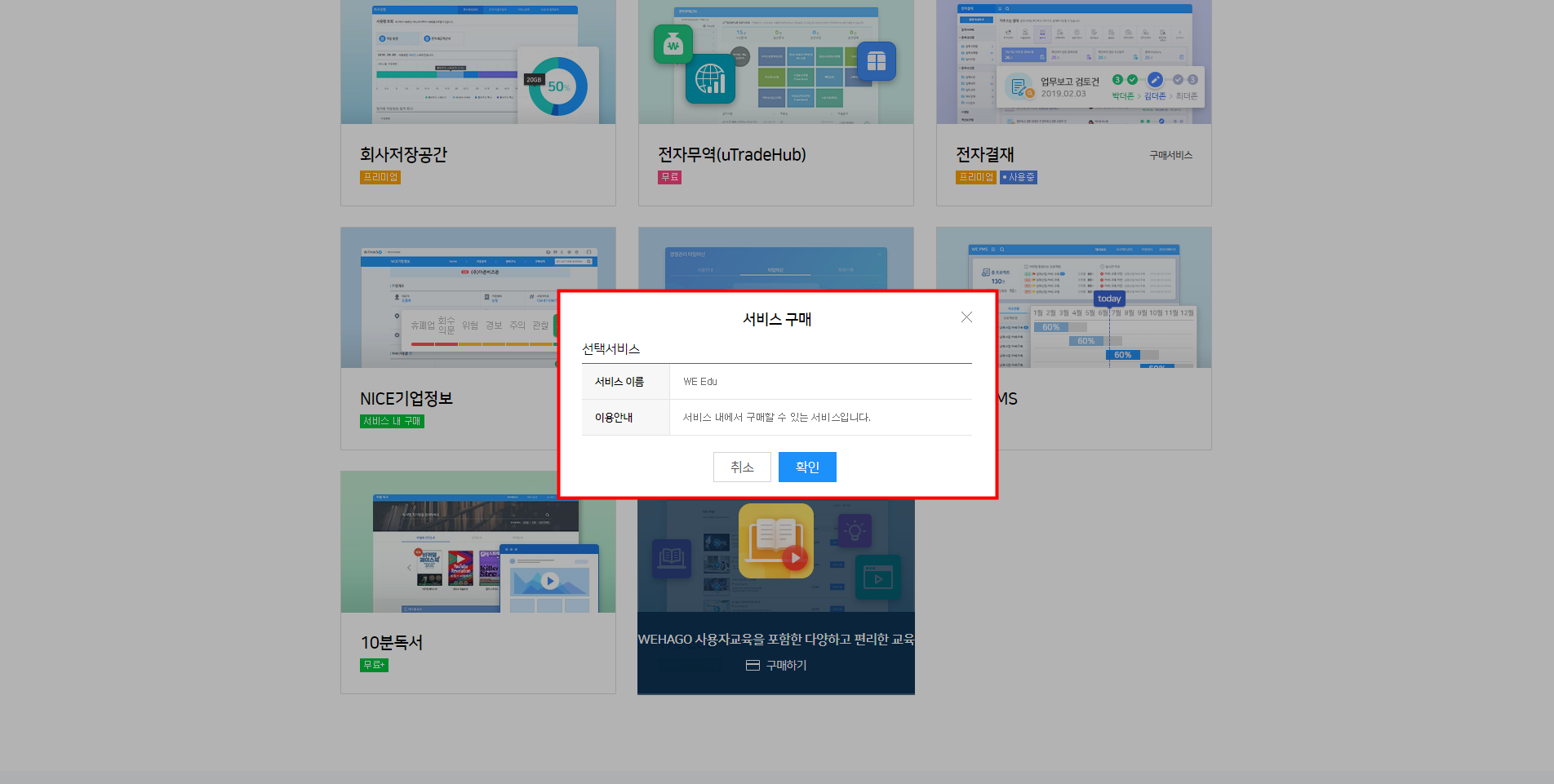The width and height of the screenshot is (1554, 784).
Task: Open the 10분독서 card thumbnail
Action: (x=477, y=543)
